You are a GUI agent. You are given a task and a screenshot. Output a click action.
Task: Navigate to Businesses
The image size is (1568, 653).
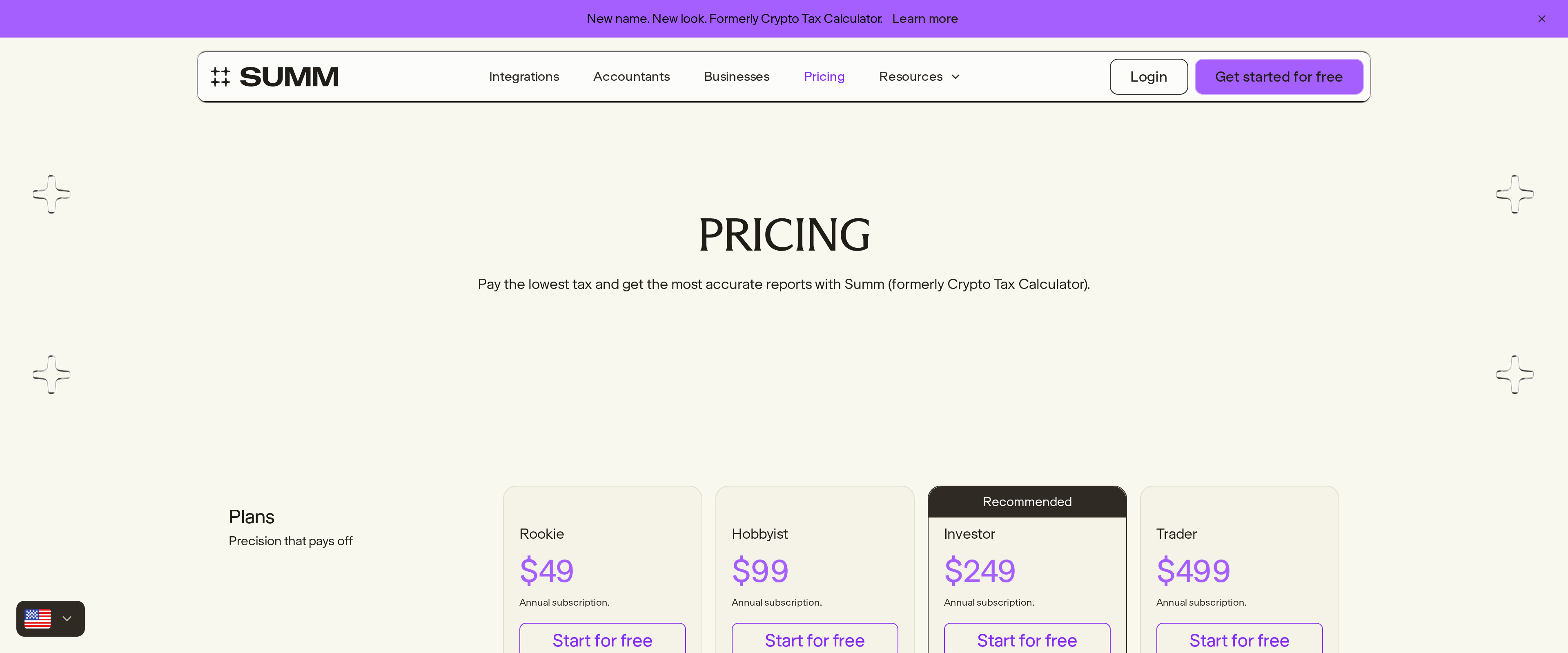[x=737, y=77]
